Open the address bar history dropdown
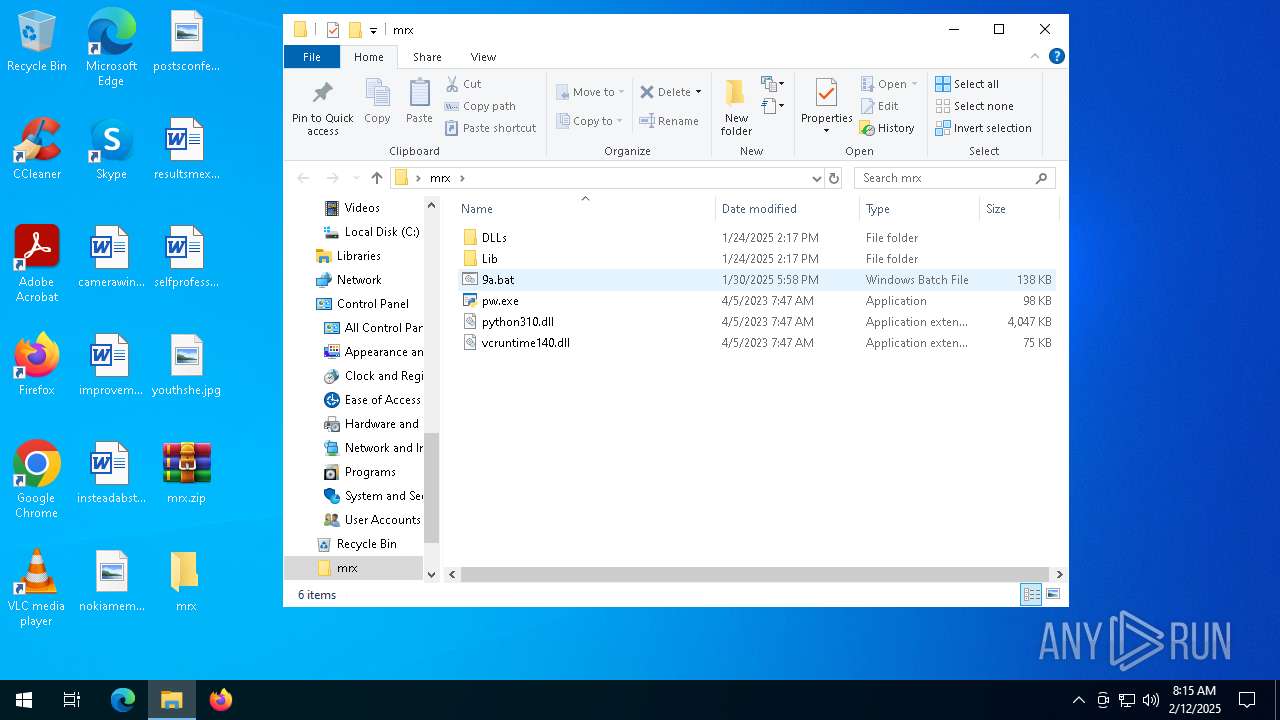1280x720 pixels. pyautogui.click(x=816, y=178)
